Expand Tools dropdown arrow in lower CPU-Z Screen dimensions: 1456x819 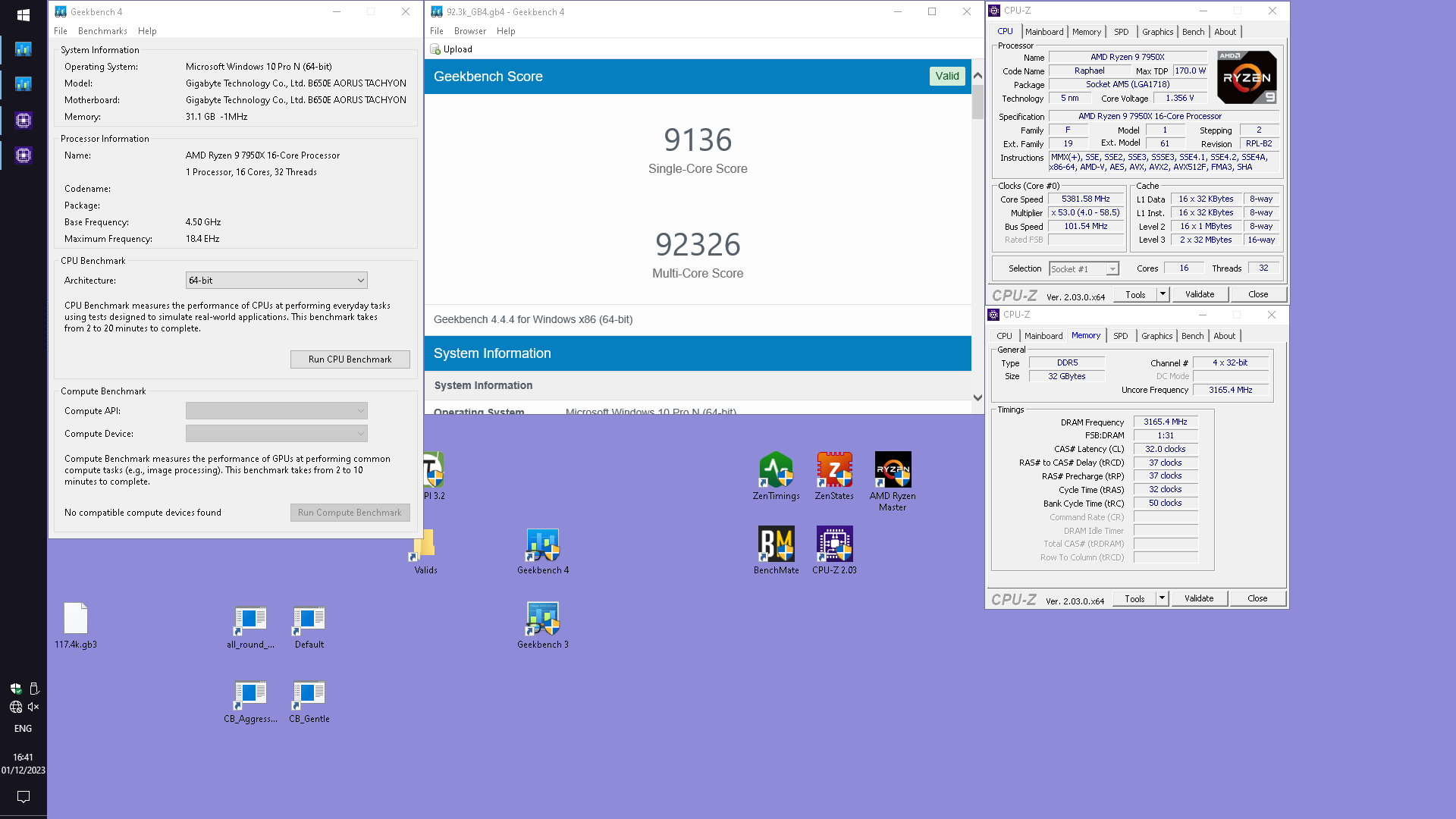pos(1162,598)
